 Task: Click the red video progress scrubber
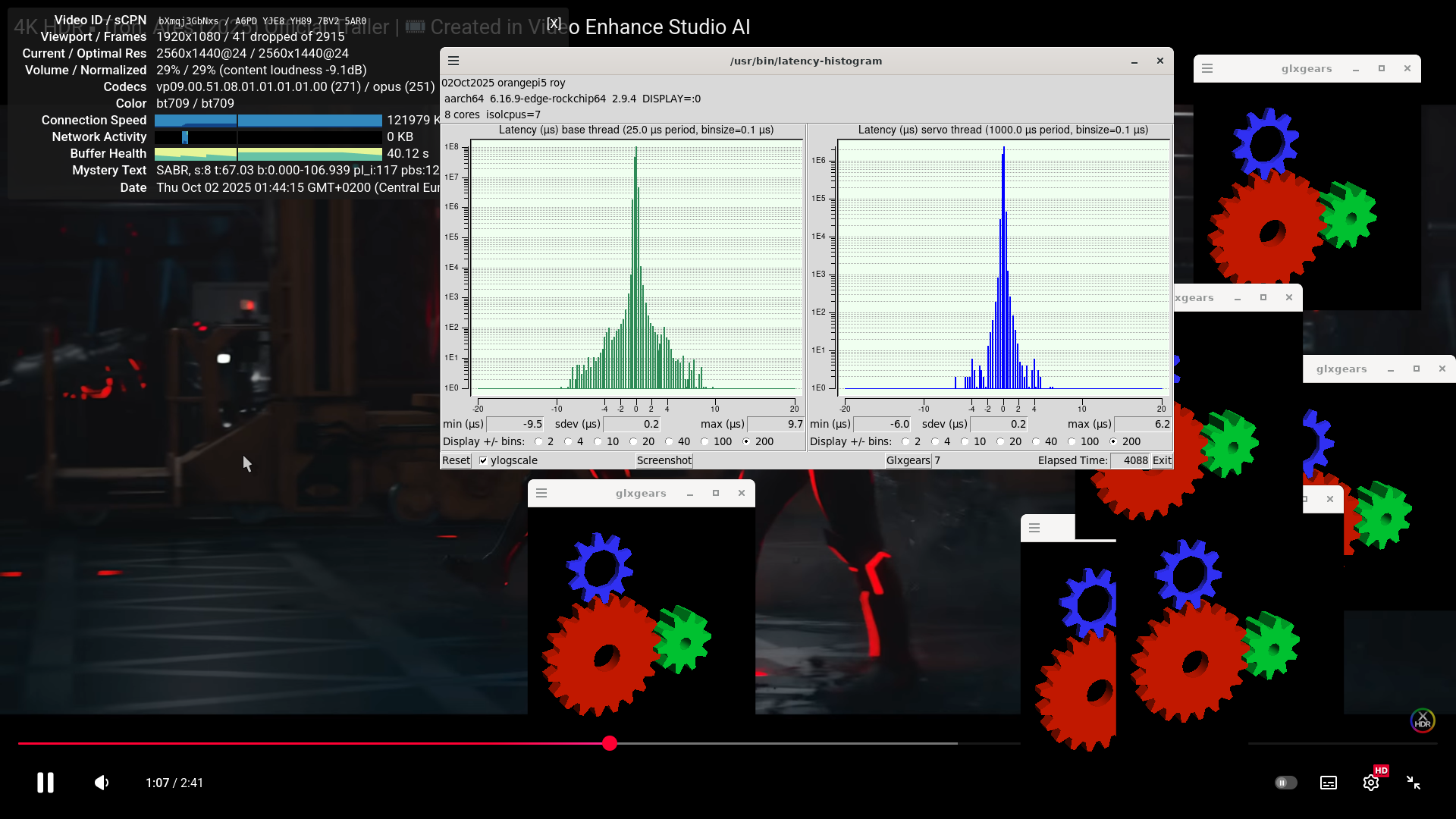pos(610,743)
